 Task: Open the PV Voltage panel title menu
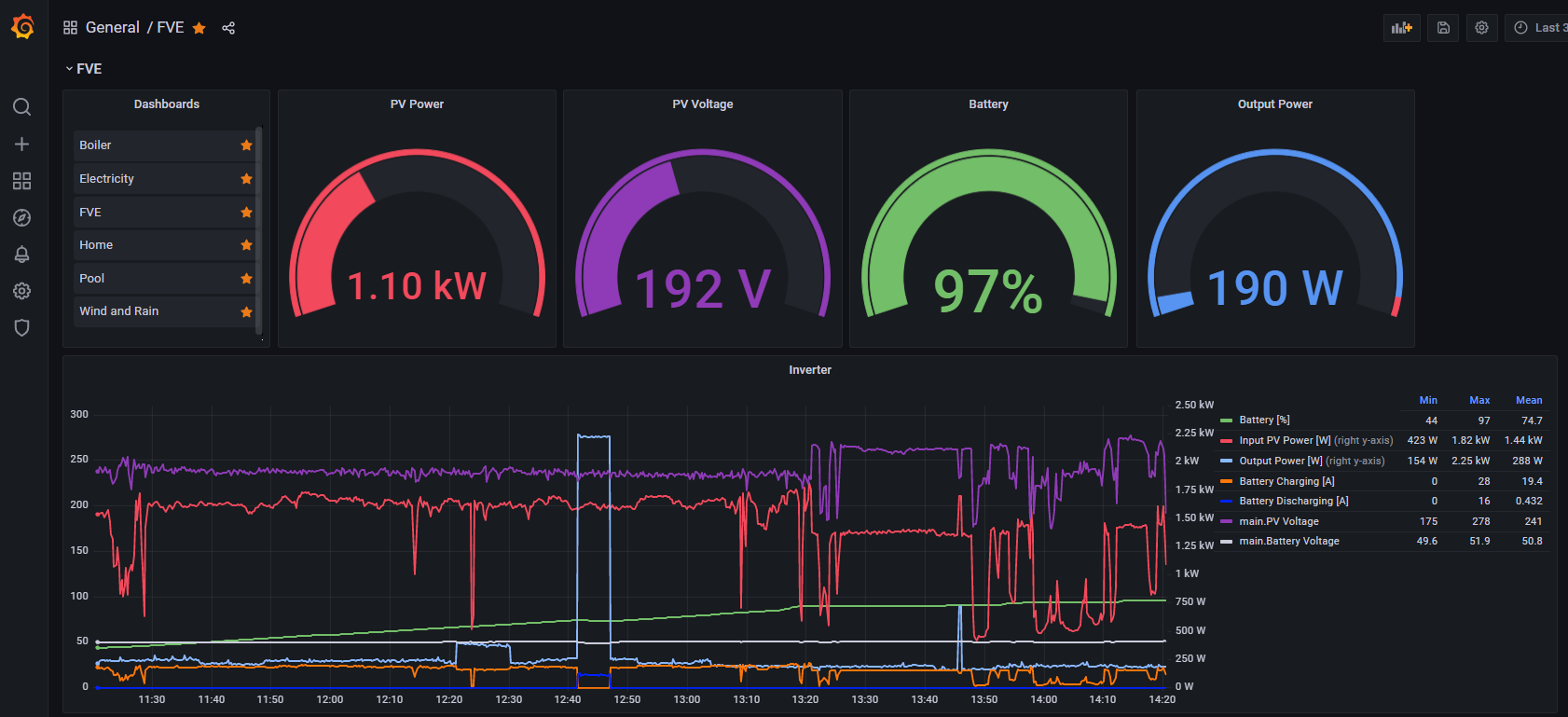tap(703, 104)
